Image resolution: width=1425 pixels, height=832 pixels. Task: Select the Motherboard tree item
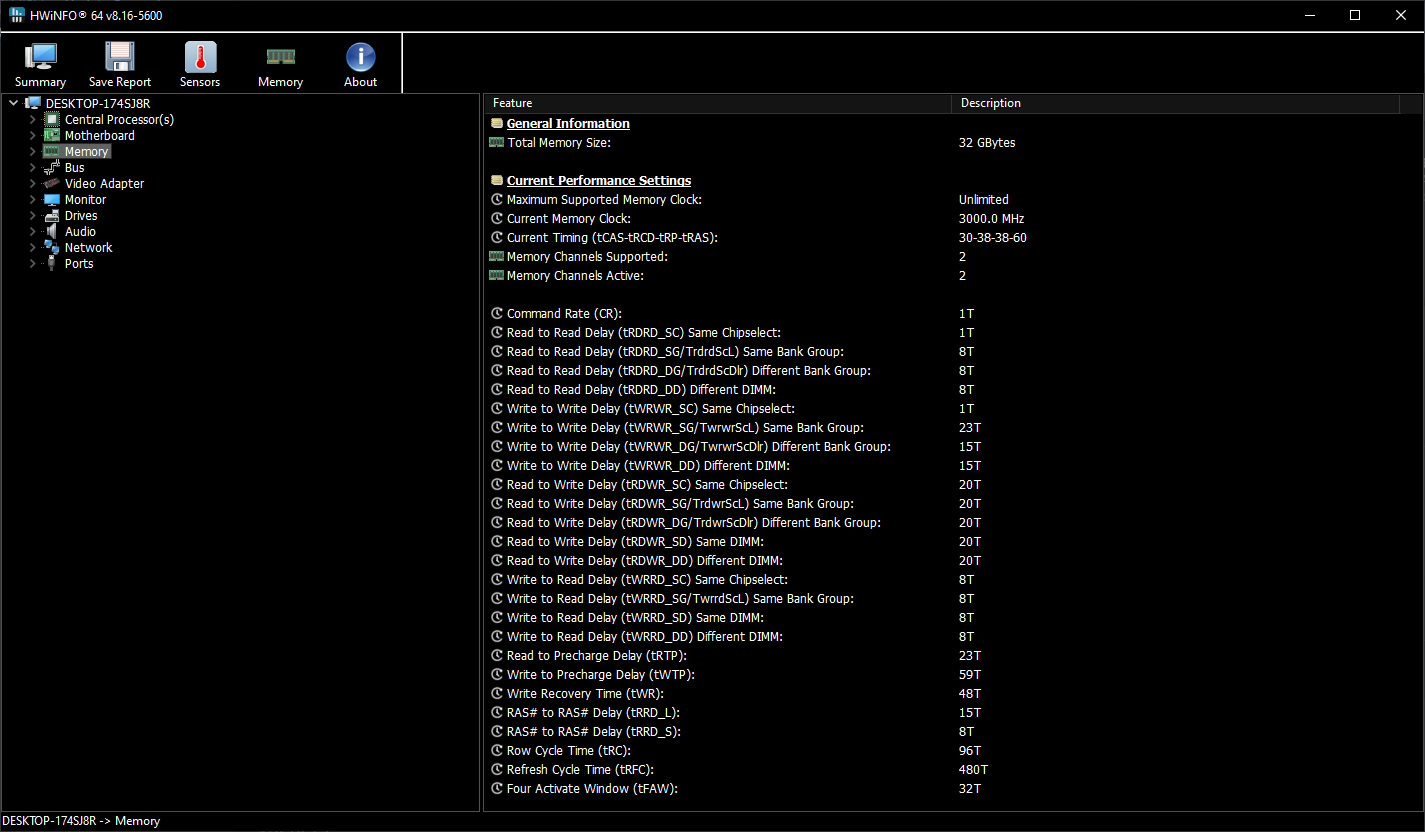click(100, 136)
